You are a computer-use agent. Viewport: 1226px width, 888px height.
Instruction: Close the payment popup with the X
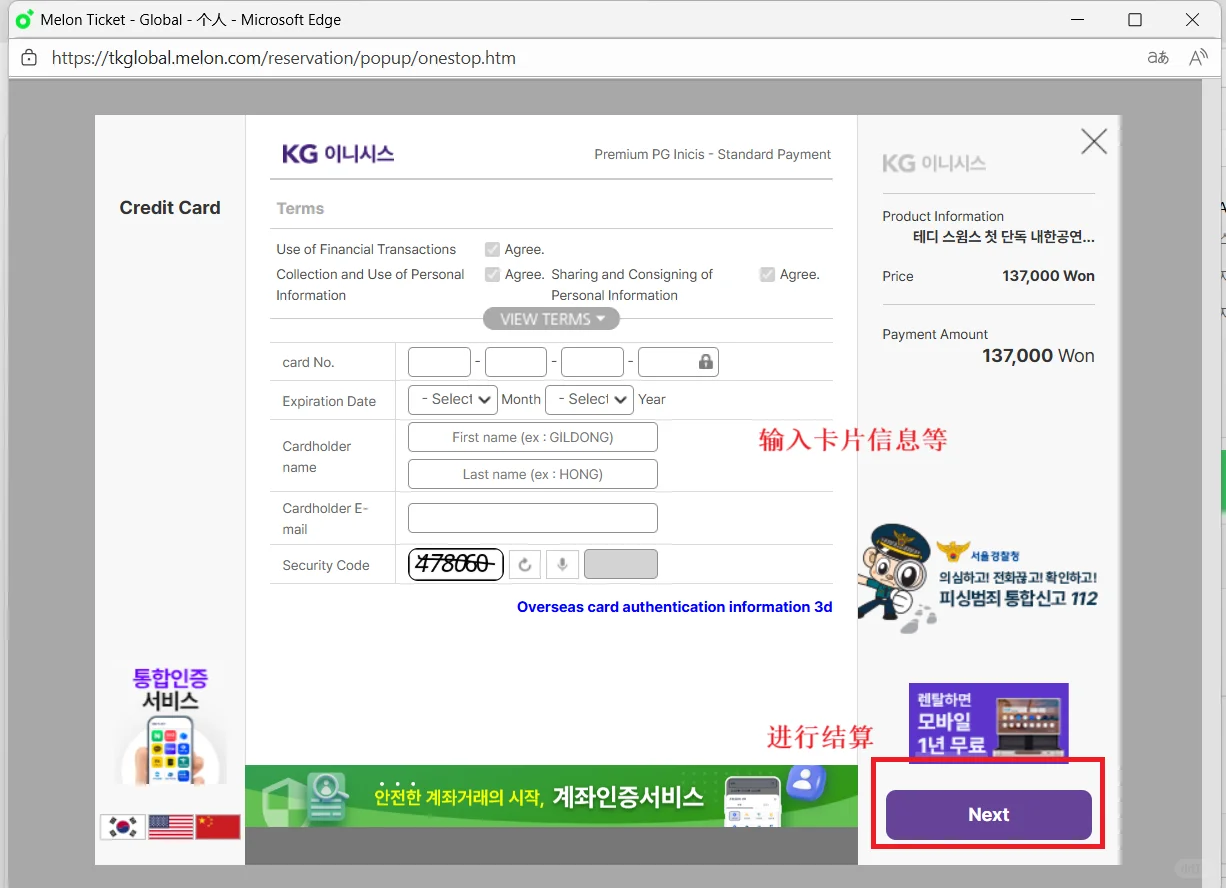[x=1094, y=142]
